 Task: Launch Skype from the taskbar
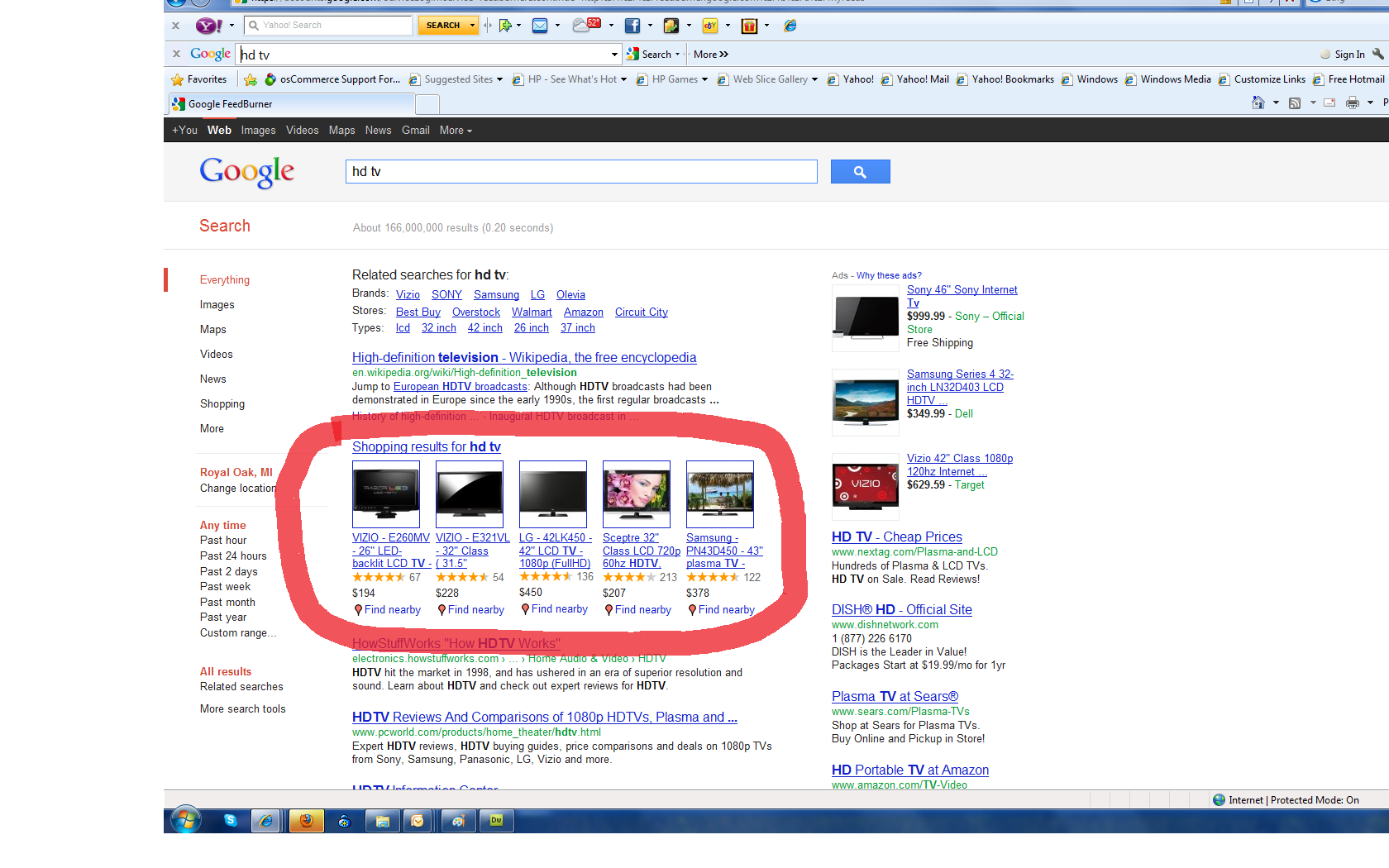click(x=231, y=821)
